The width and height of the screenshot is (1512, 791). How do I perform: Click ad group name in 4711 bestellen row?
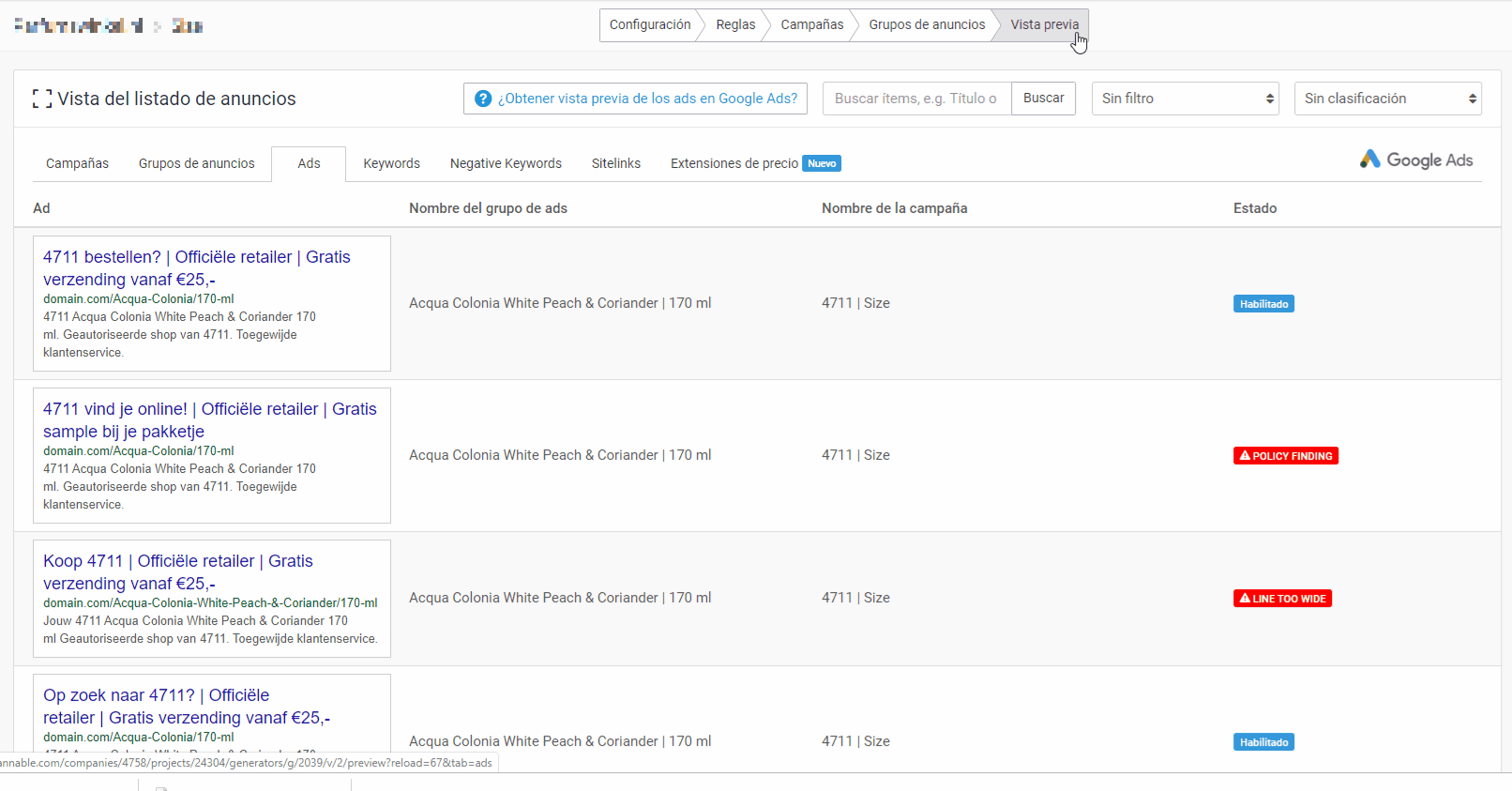pos(560,303)
